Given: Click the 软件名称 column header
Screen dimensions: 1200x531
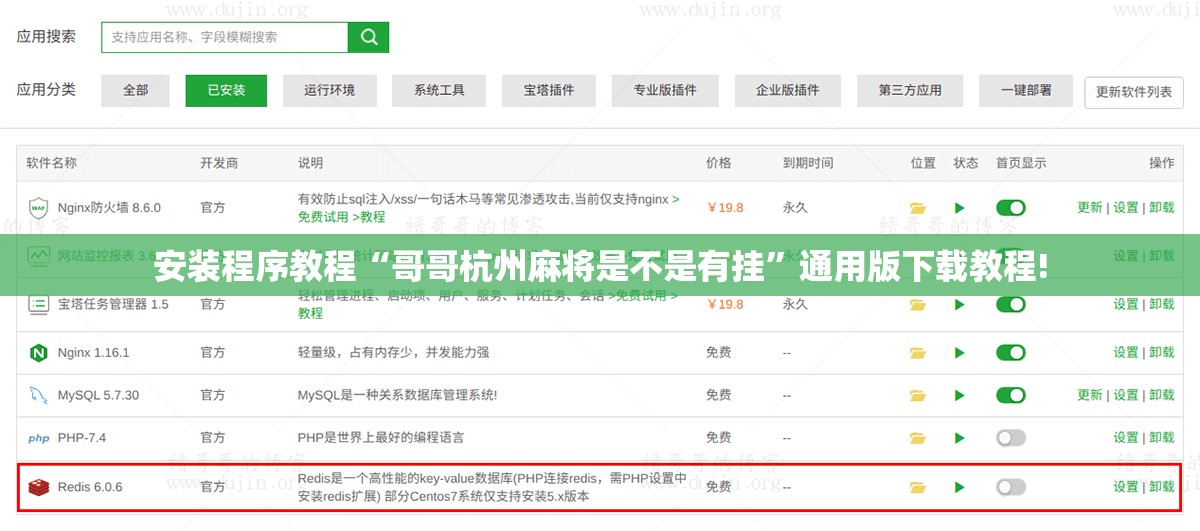Looking at the screenshot, I should click(x=51, y=163).
